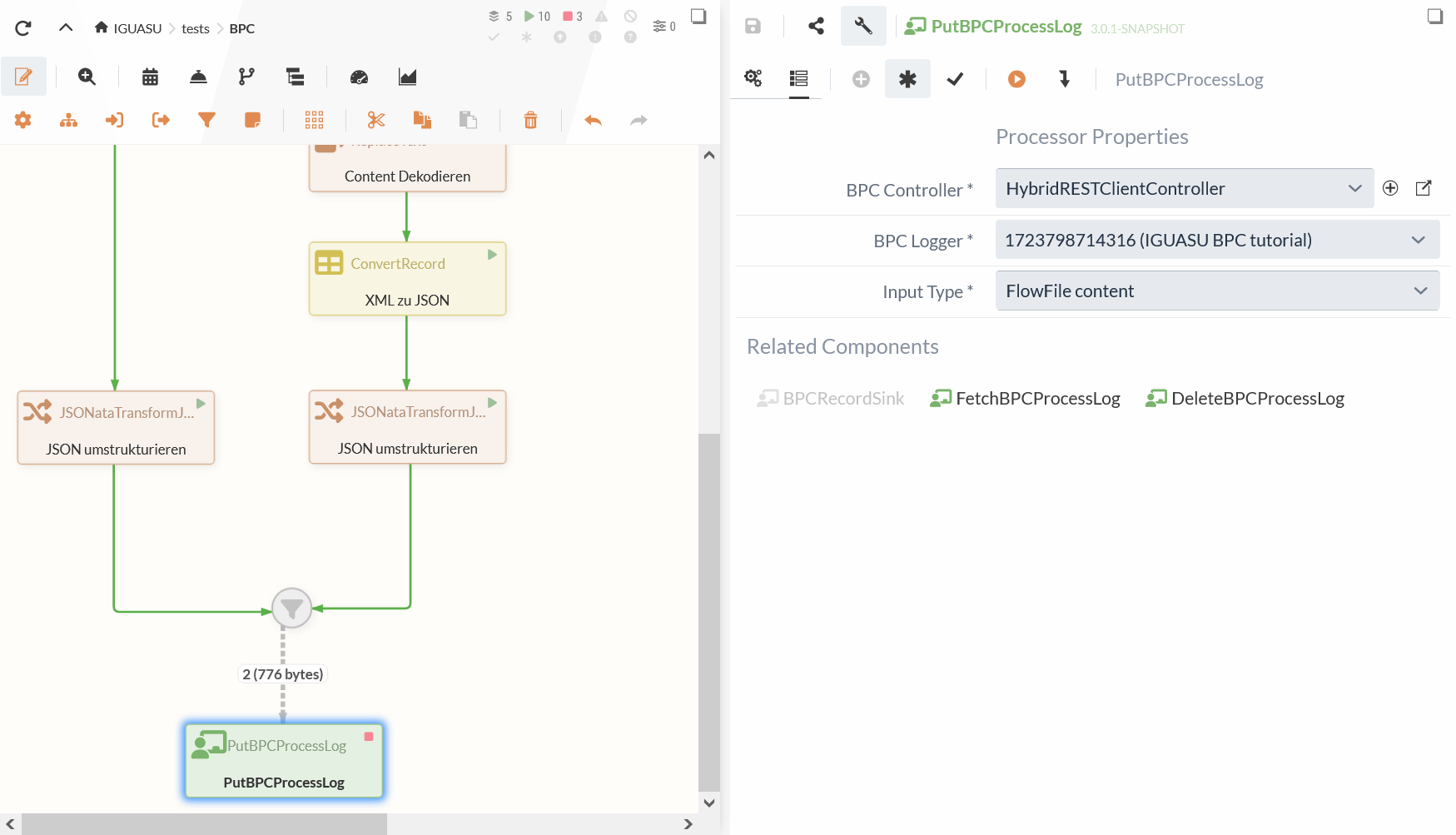This screenshot has width=1456, height=835.
Task: Open BPC Controller in external view
Action: point(1424,188)
